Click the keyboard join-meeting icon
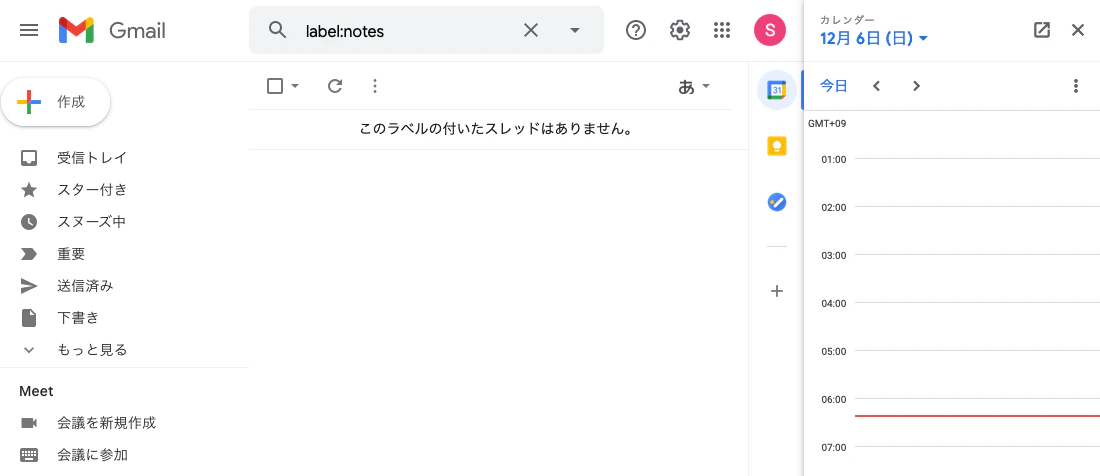Screen dimensions: 1100x476 [29, 454]
